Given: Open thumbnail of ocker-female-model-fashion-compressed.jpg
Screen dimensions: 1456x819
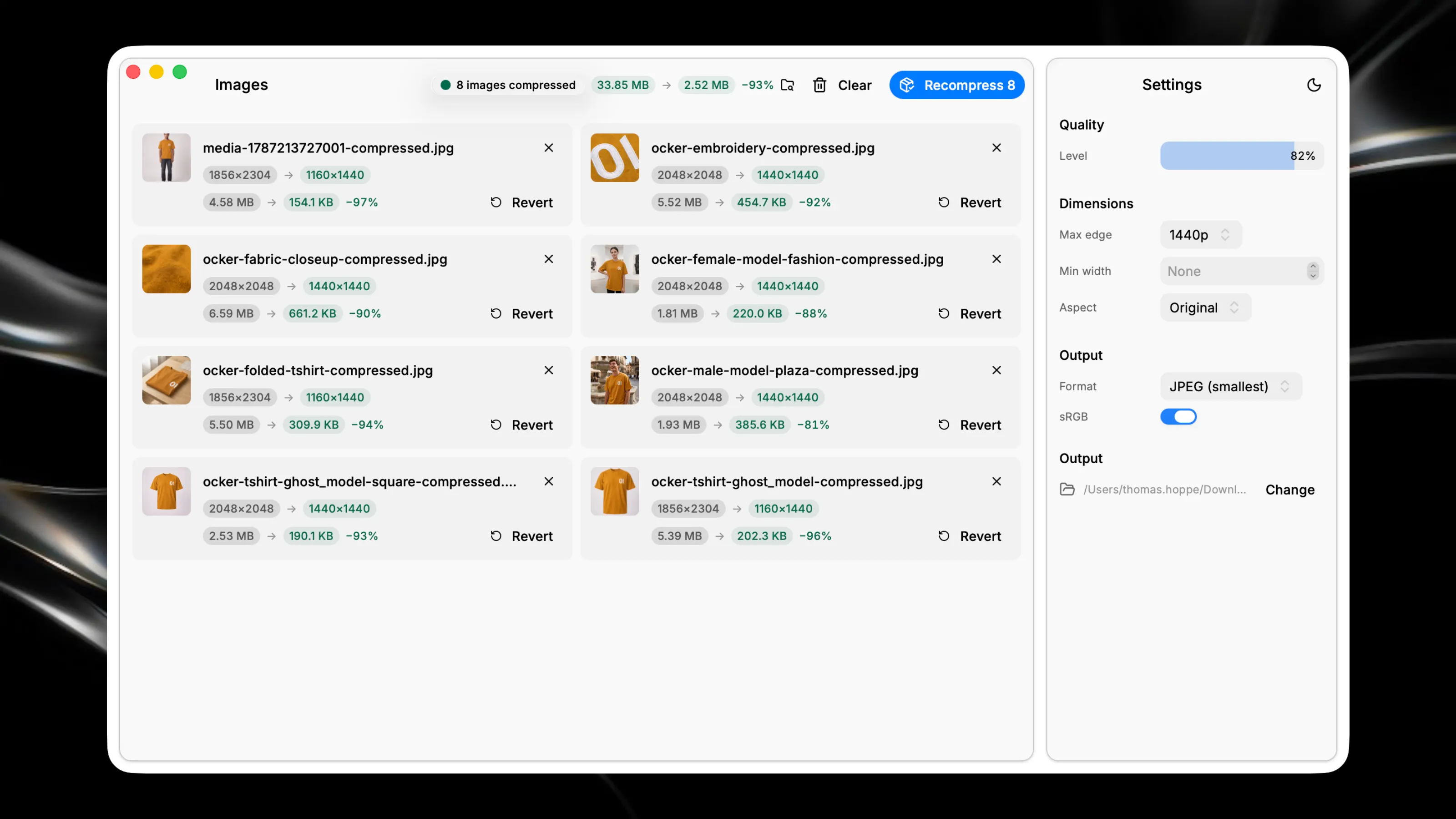Looking at the screenshot, I should pyautogui.click(x=614, y=269).
